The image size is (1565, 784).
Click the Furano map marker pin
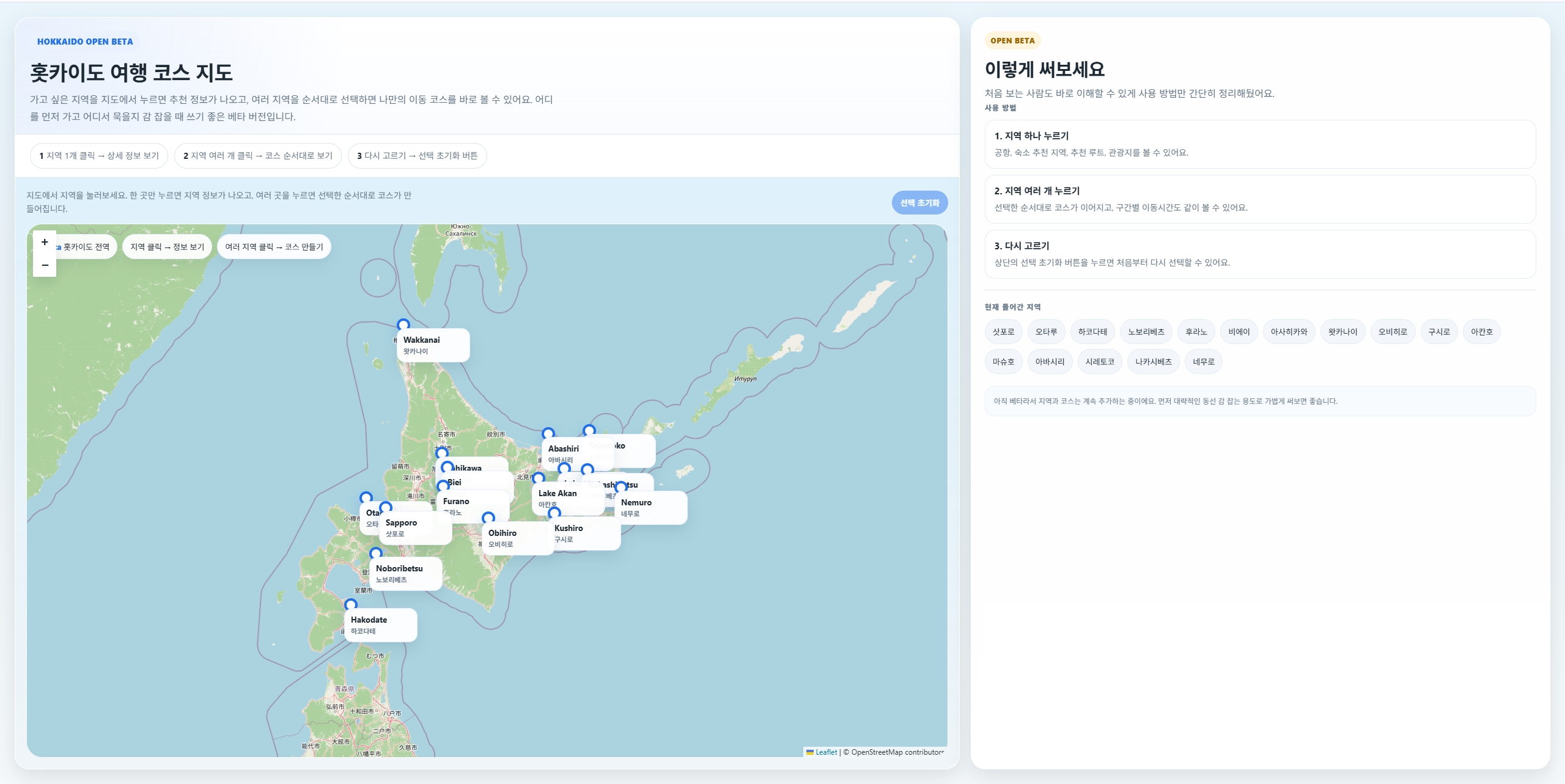[443, 486]
